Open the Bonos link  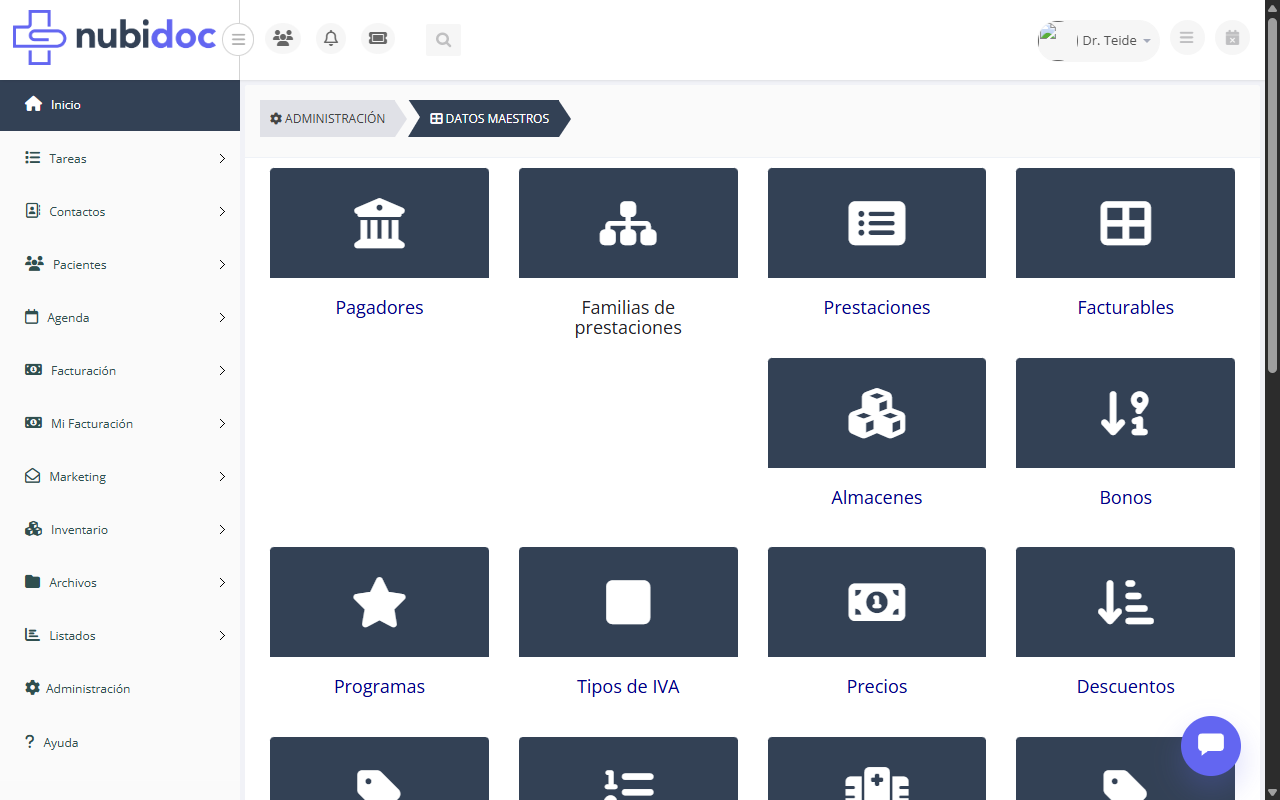pyautogui.click(x=1125, y=498)
